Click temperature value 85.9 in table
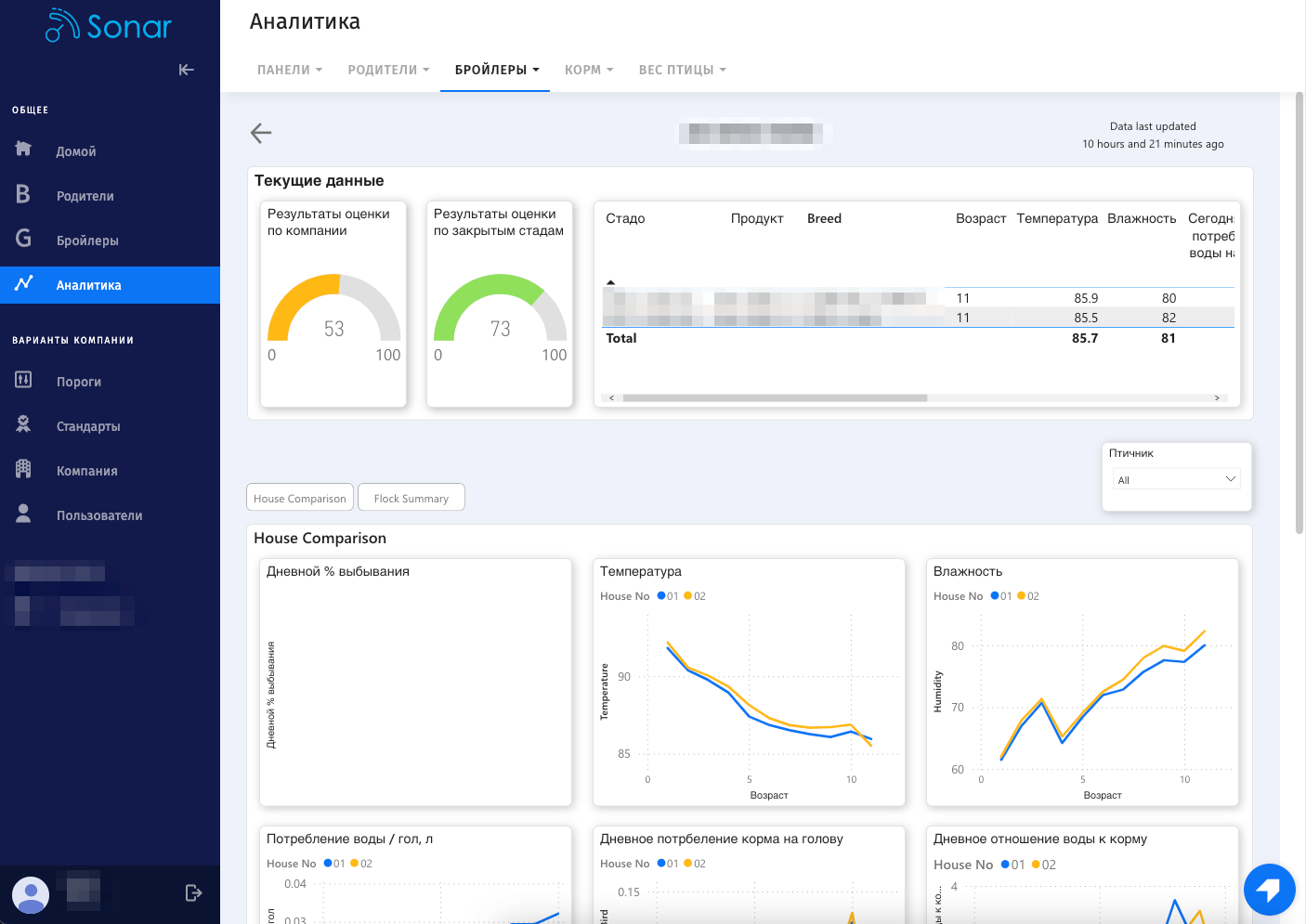The image size is (1306, 924). 1086,298
